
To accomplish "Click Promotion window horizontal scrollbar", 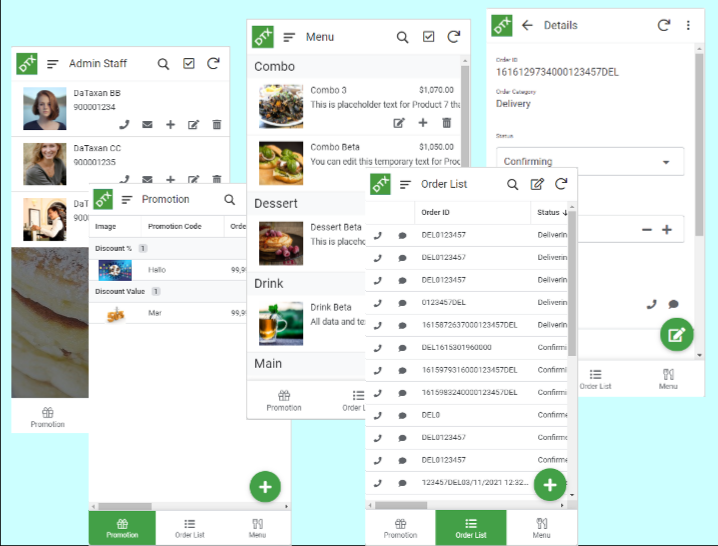I will (x=125, y=507).
